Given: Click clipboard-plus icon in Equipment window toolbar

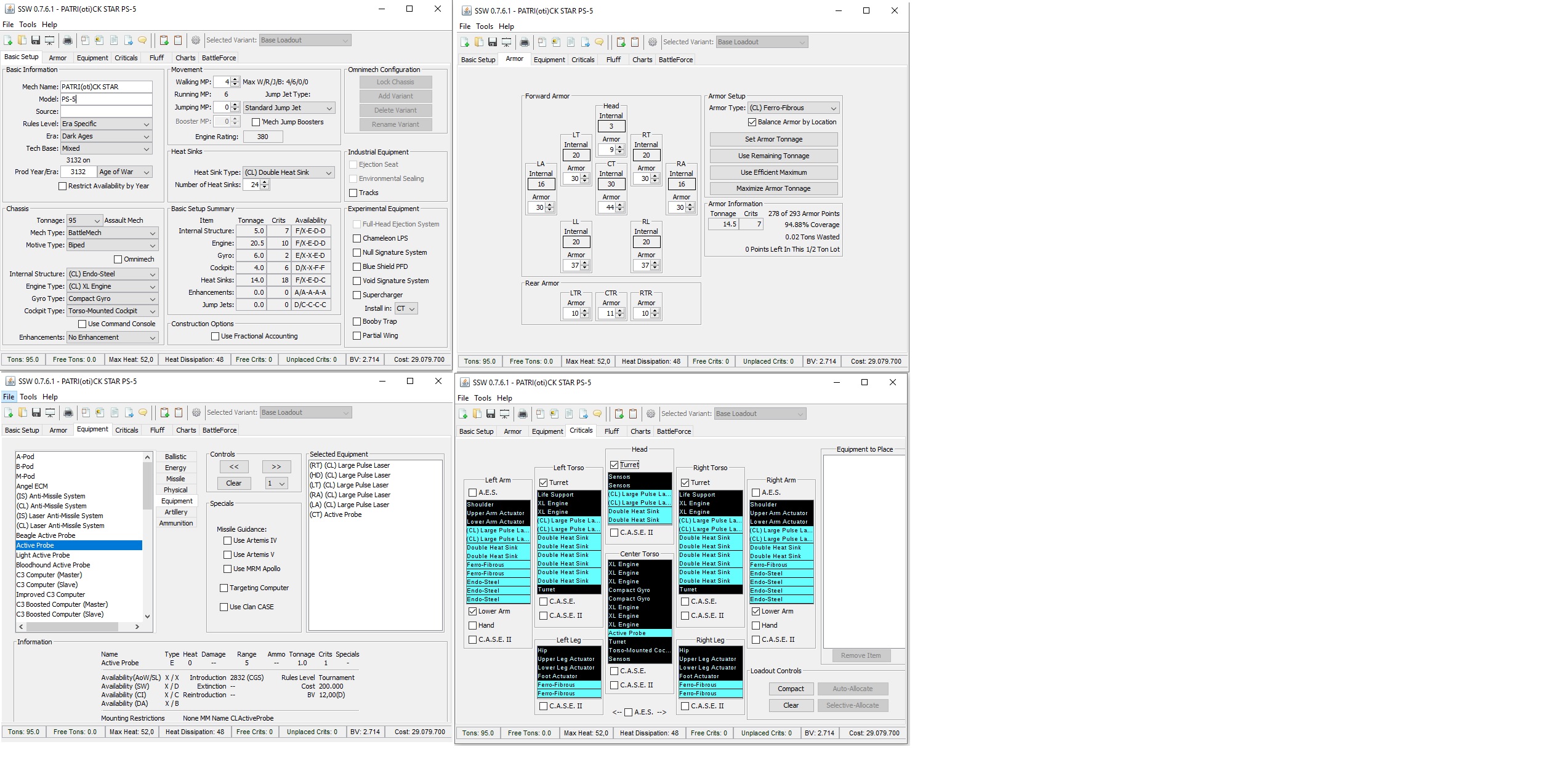Looking at the screenshot, I should tap(164, 413).
